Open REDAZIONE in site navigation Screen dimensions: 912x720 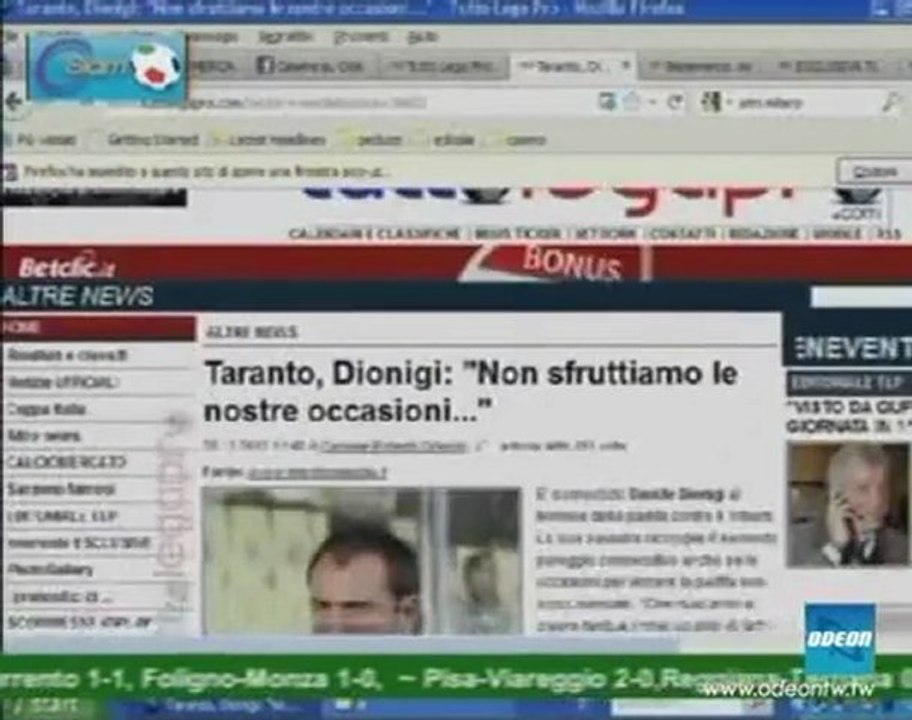click(x=764, y=234)
